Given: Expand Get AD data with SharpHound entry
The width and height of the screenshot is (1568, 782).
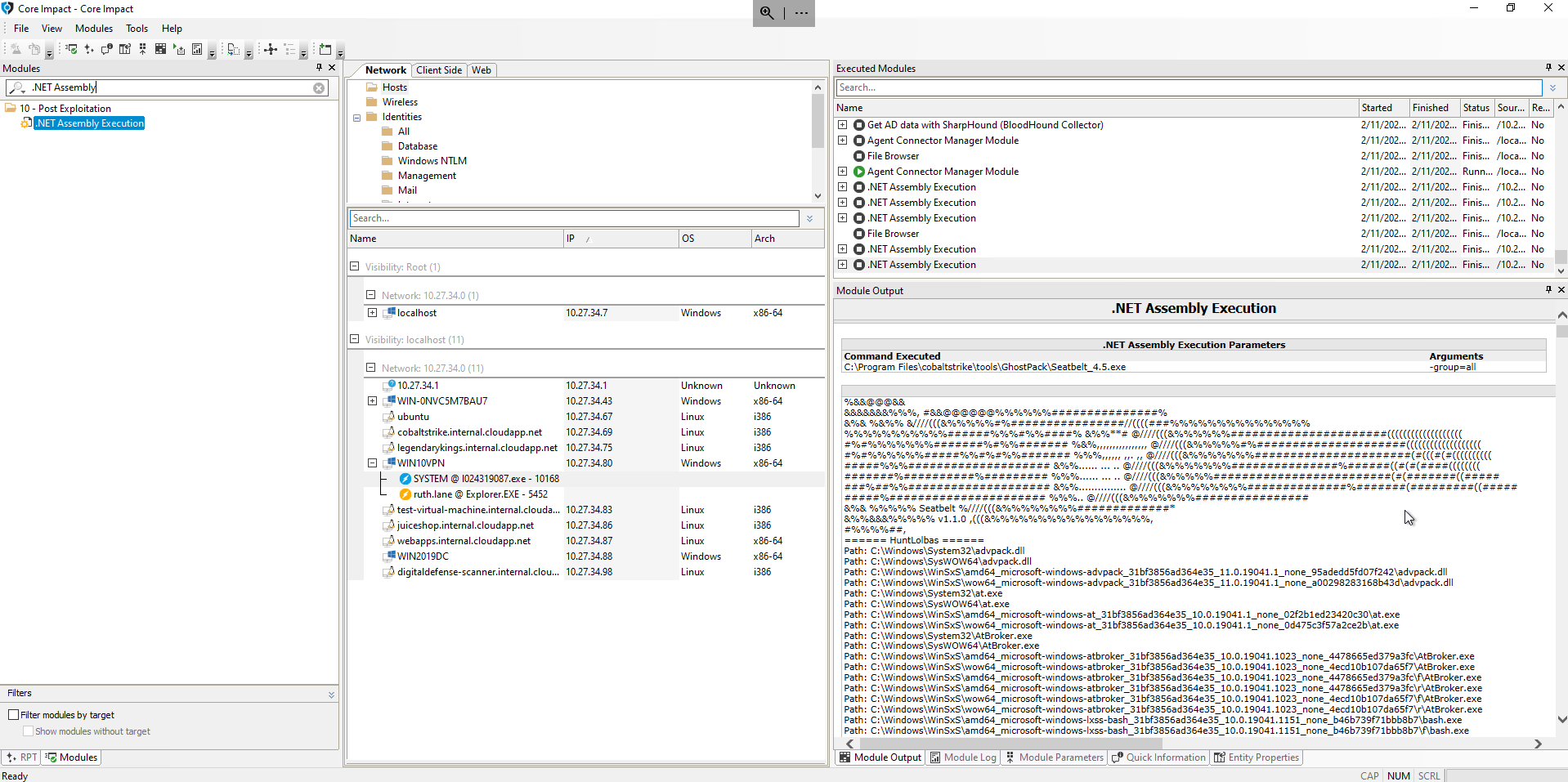Looking at the screenshot, I should click(842, 125).
